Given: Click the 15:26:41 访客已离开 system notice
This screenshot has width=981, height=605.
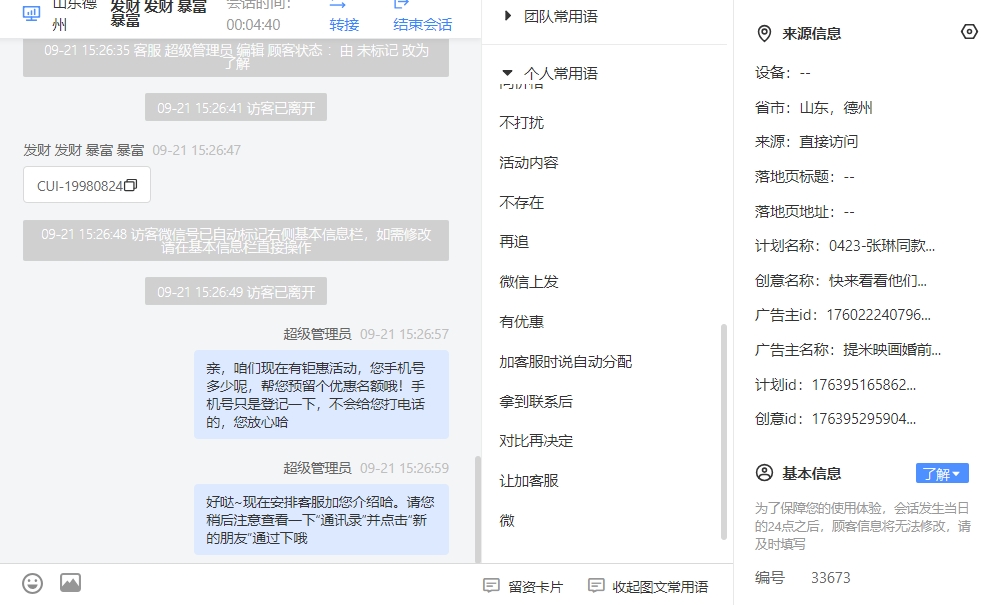Looking at the screenshot, I should coord(236,108).
